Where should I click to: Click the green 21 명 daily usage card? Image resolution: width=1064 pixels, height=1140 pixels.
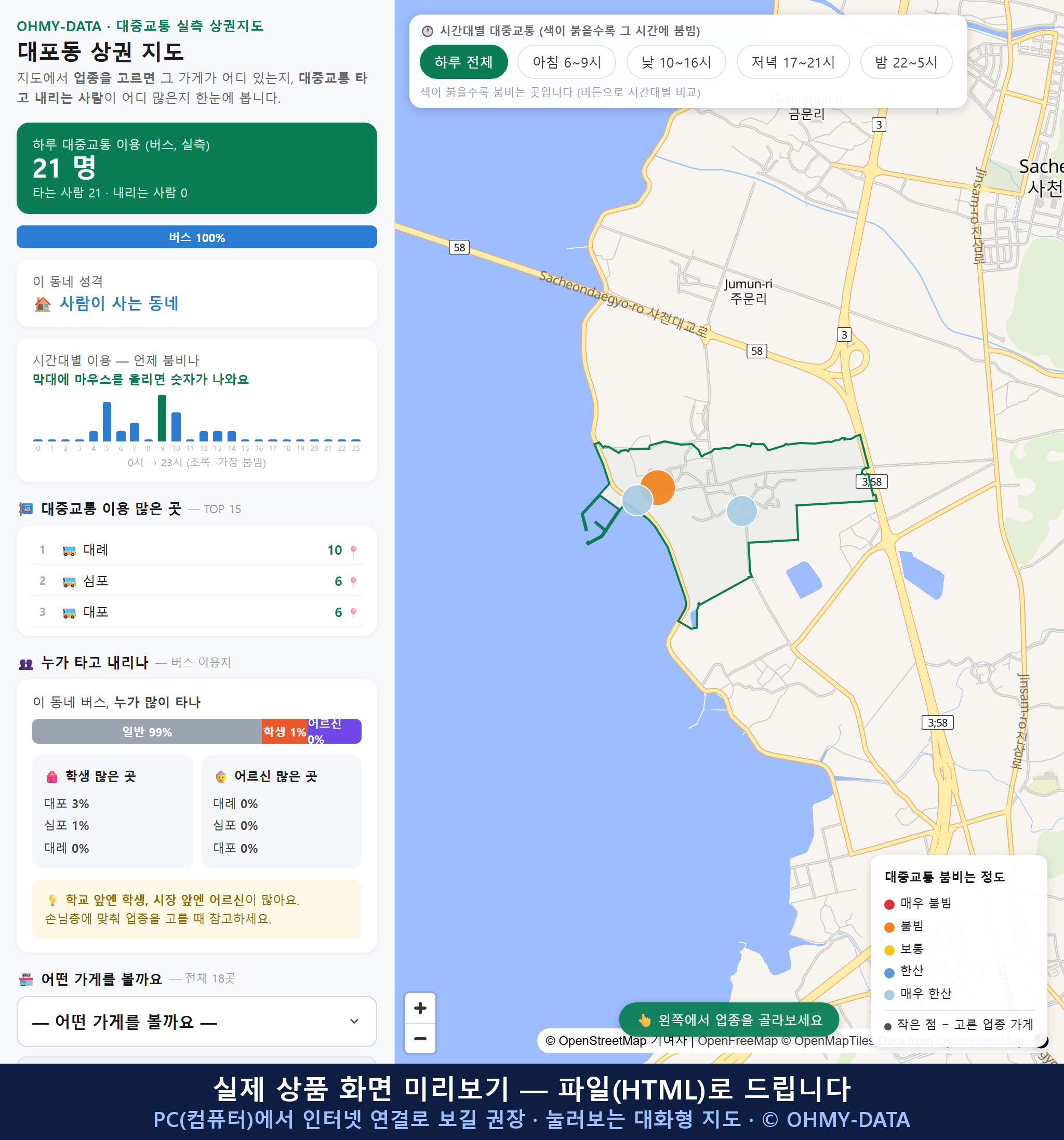[197, 168]
